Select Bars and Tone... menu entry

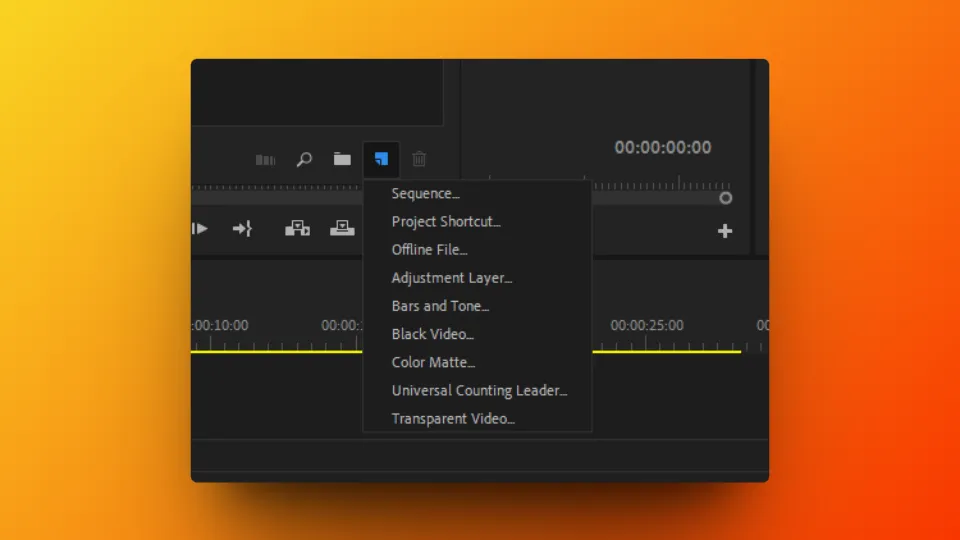point(478,306)
